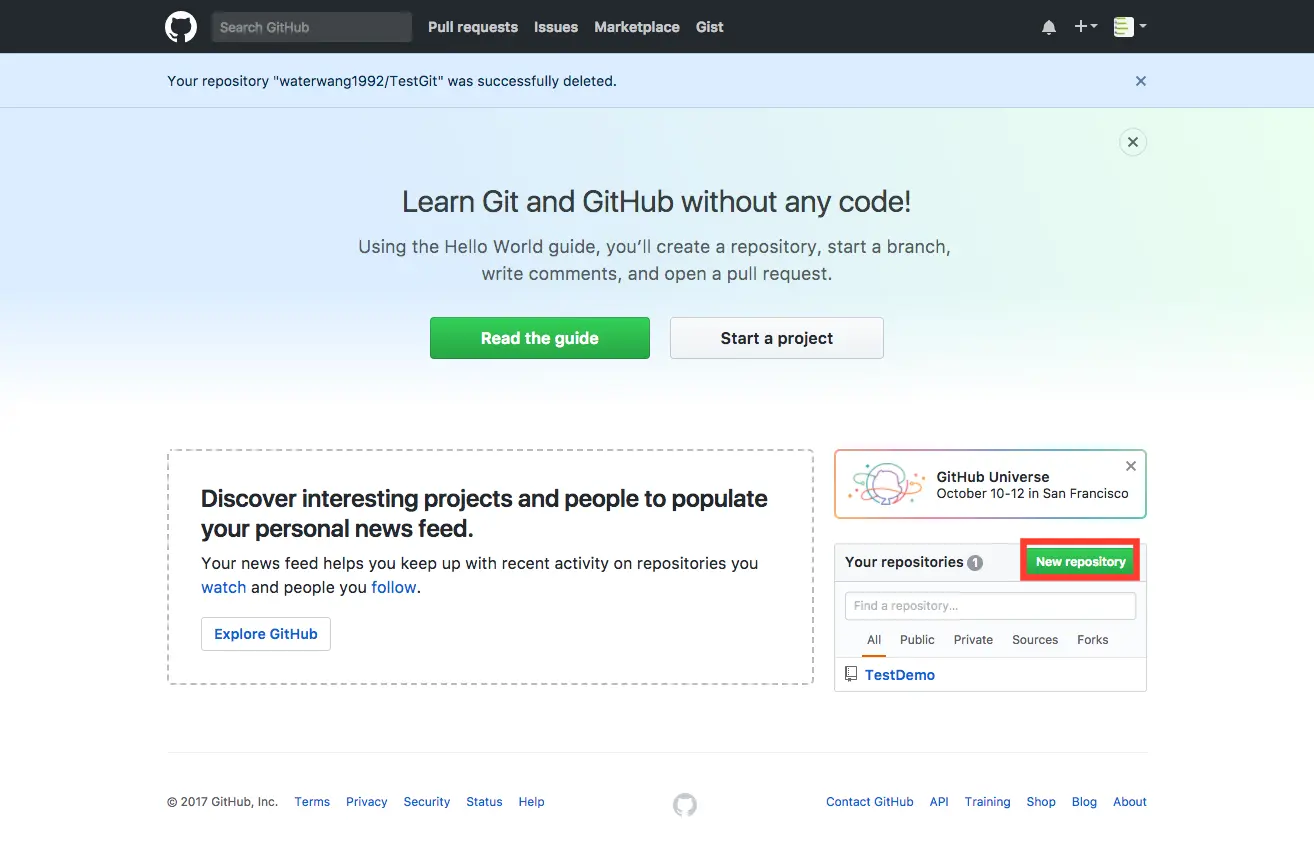Follow the watch link in news feed text
Viewport: 1314px width, 859px height.
(224, 587)
